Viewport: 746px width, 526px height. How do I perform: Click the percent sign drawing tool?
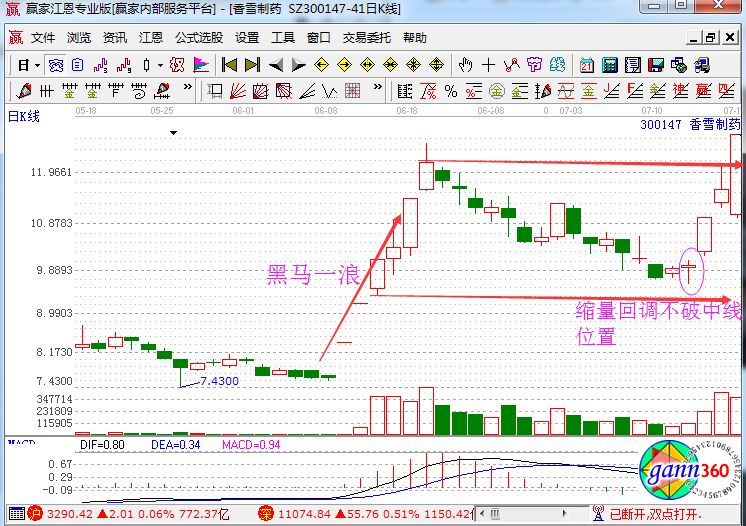coord(451,91)
